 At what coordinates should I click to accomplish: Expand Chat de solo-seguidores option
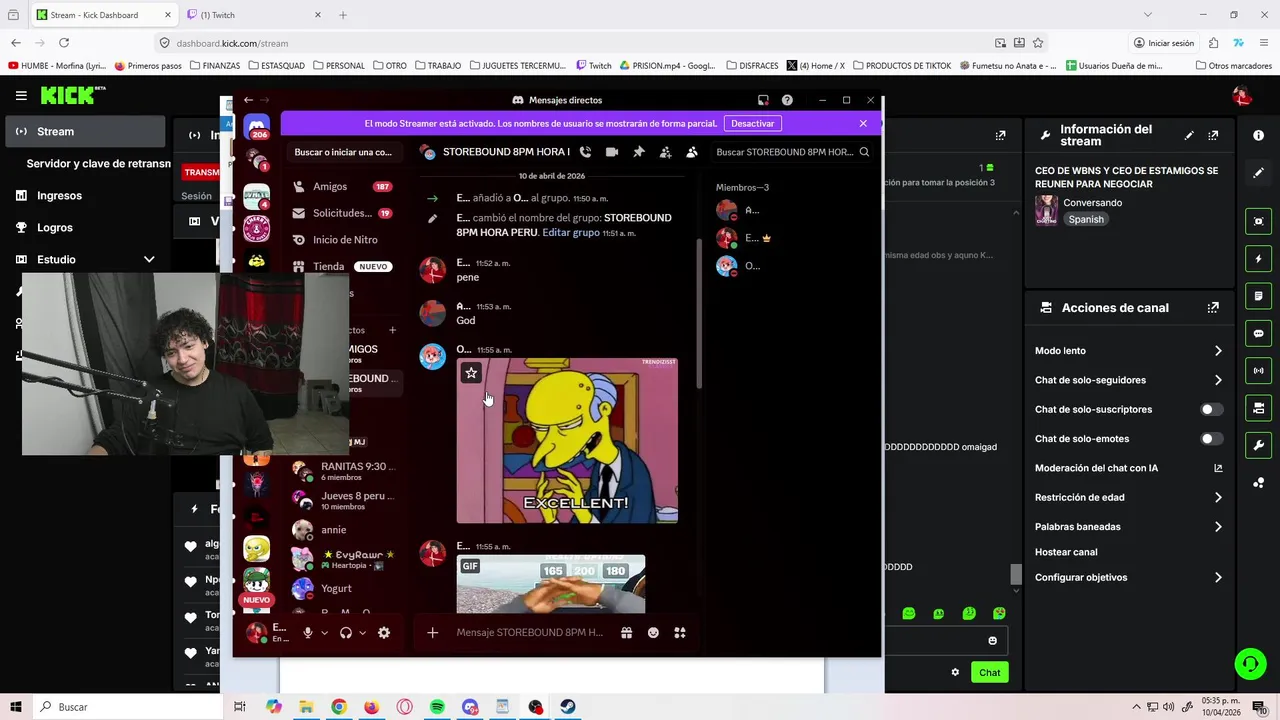[x=1128, y=380]
